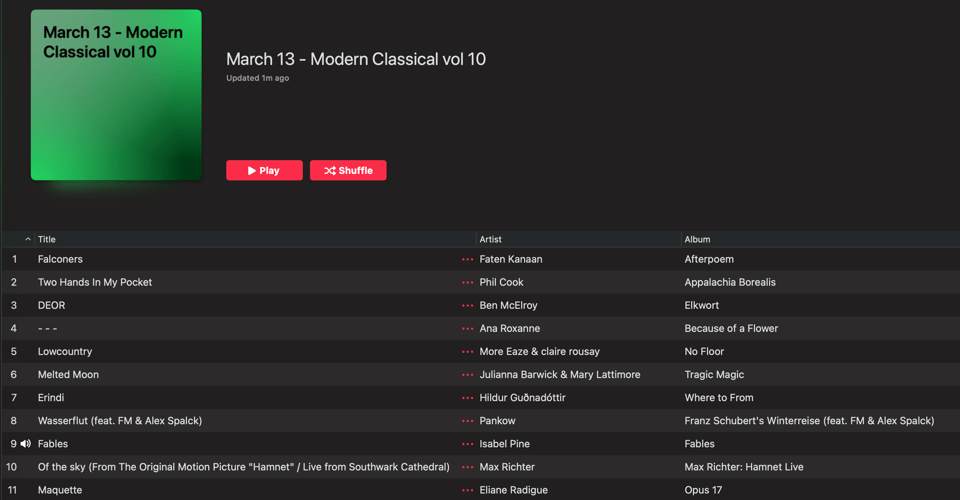Open more options for Lowcountry track
Screen dimensions: 960x500
click(x=467, y=352)
